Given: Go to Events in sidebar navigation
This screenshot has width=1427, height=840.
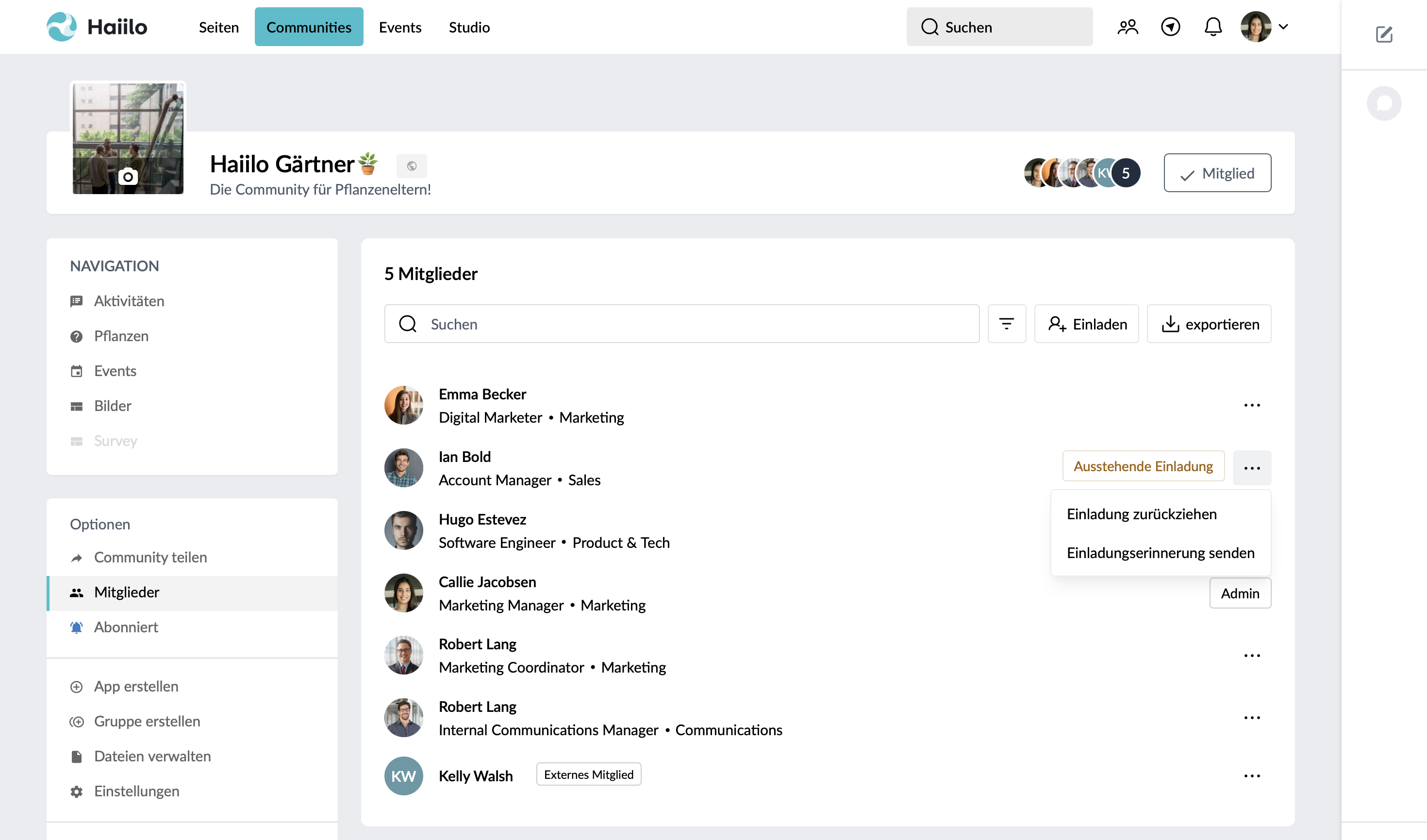Looking at the screenshot, I should click(x=115, y=371).
